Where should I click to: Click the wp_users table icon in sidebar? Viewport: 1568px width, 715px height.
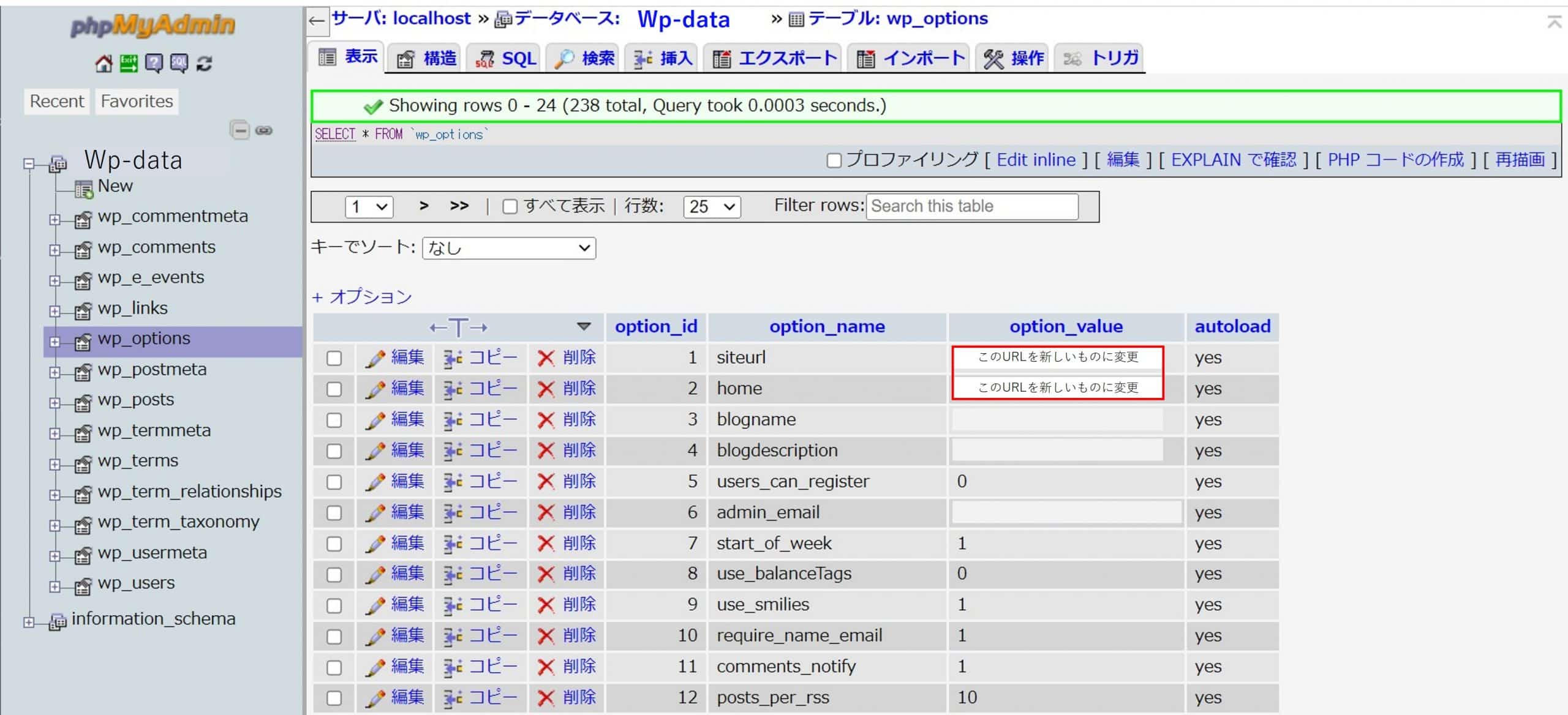pos(83,586)
